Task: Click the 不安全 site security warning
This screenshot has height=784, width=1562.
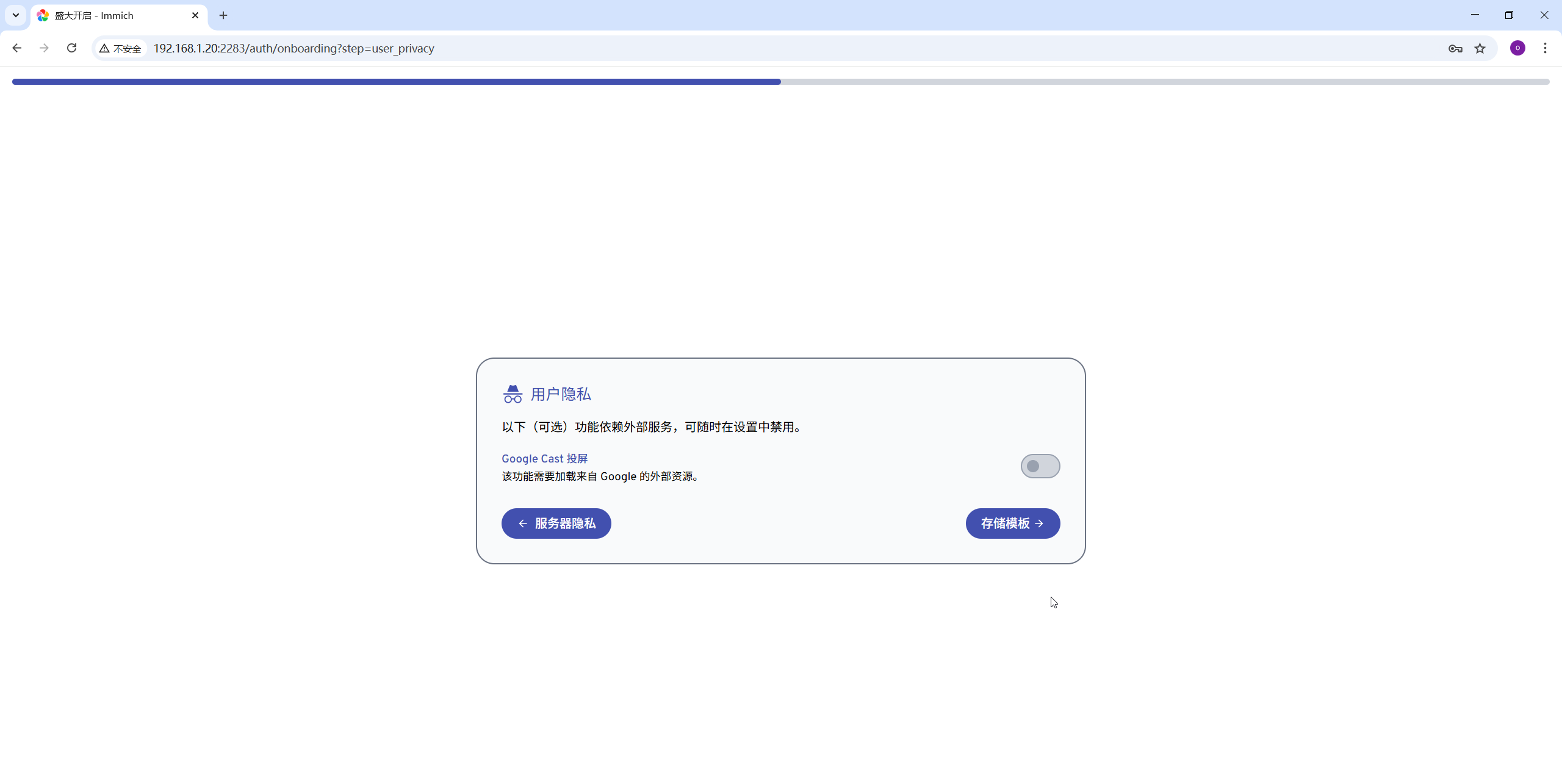Action: point(121,49)
